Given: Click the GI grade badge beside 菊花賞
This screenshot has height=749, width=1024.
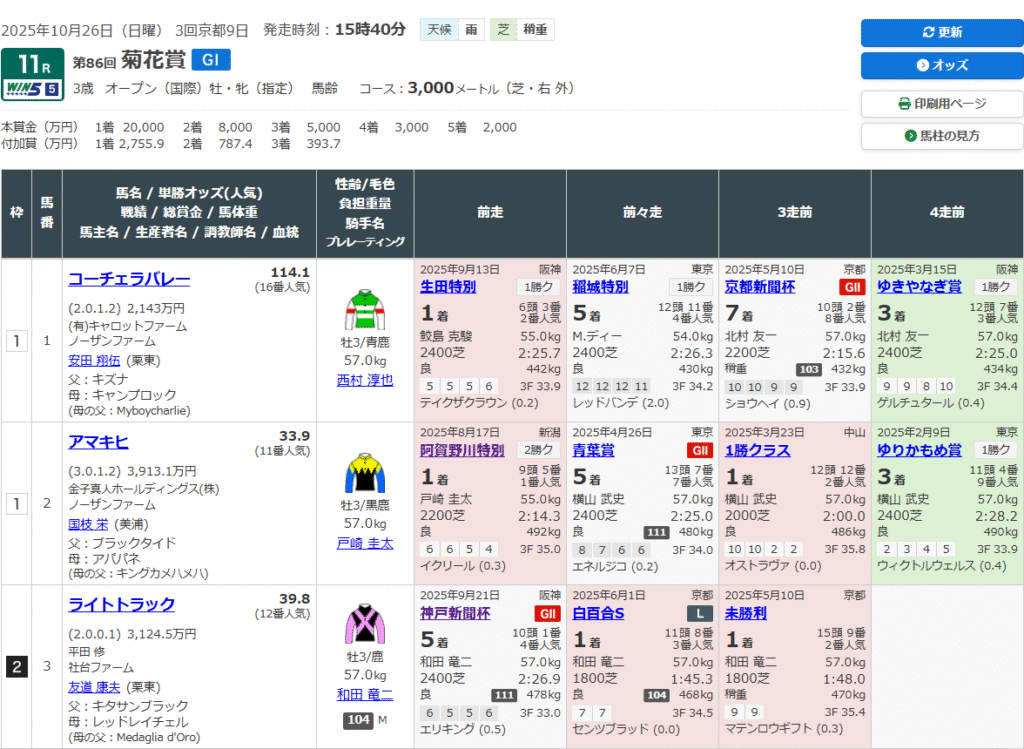Looking at the screenshot, I should [210, 60].
